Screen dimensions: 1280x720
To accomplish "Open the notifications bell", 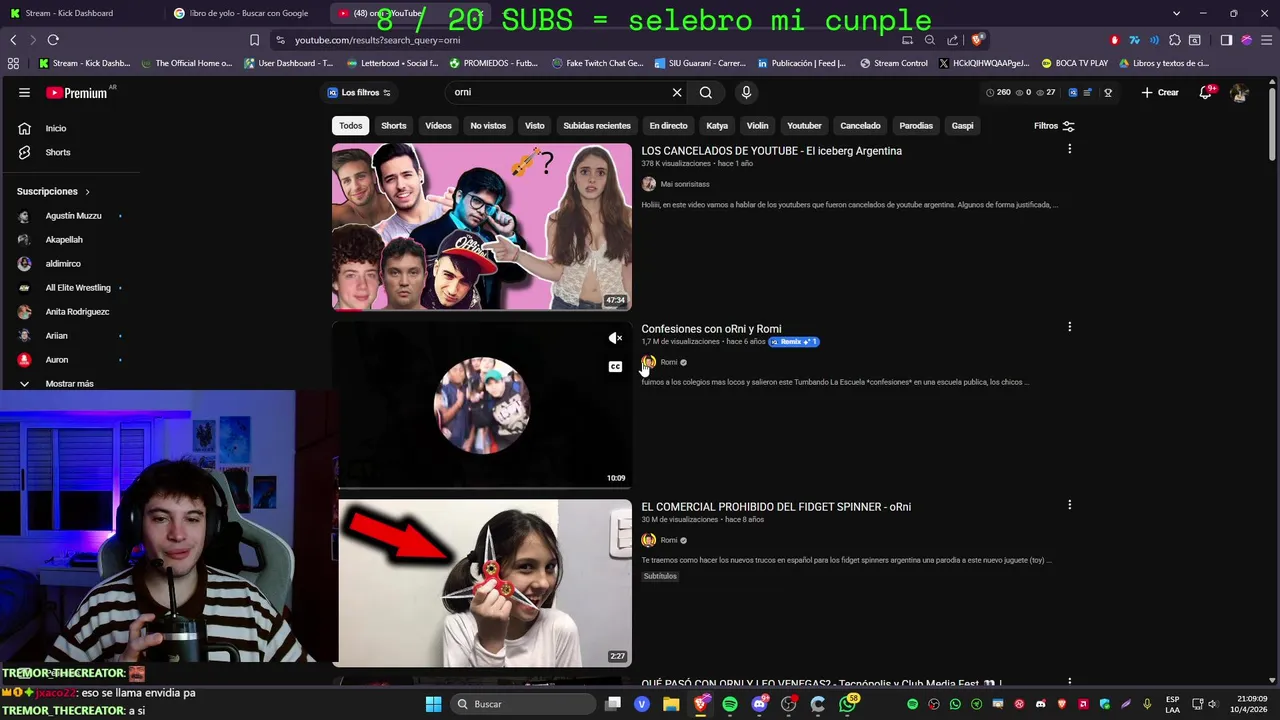I will (x=1206, y=92).
